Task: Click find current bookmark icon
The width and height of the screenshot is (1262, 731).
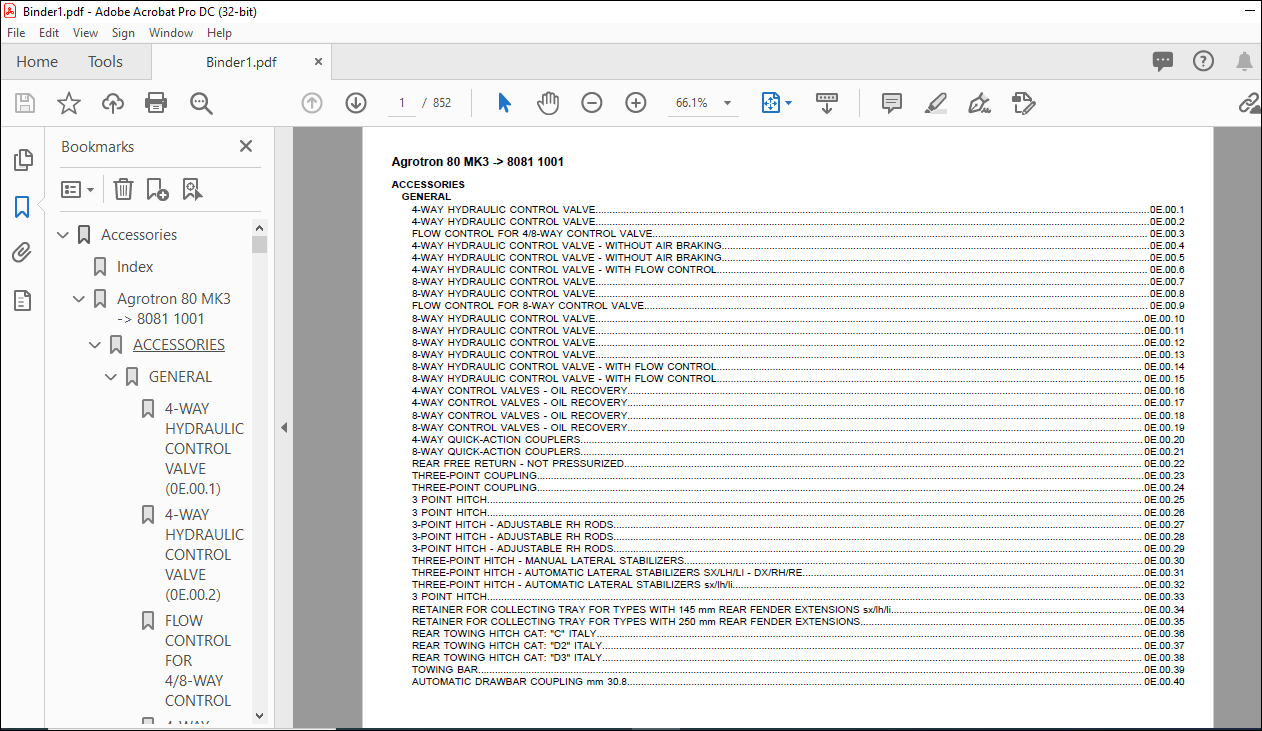Action: 192,189
